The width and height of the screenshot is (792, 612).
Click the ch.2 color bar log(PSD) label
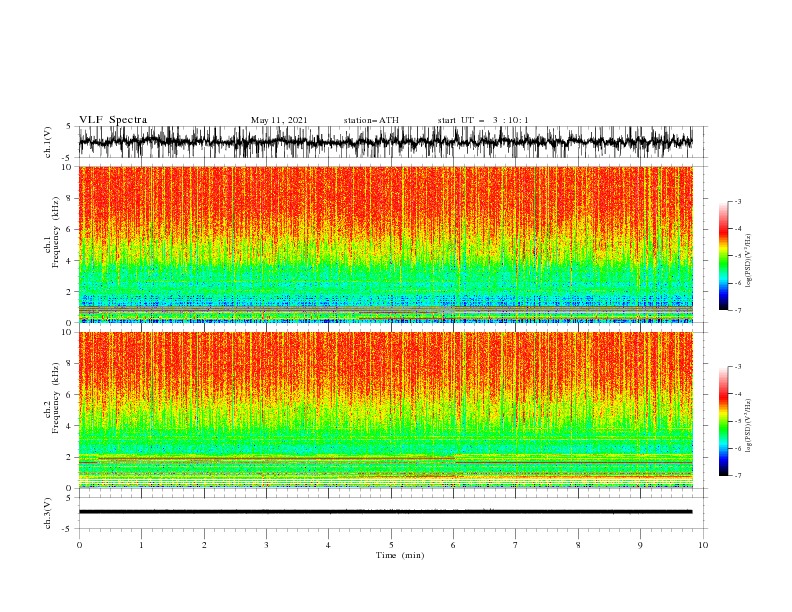point(749,425)
